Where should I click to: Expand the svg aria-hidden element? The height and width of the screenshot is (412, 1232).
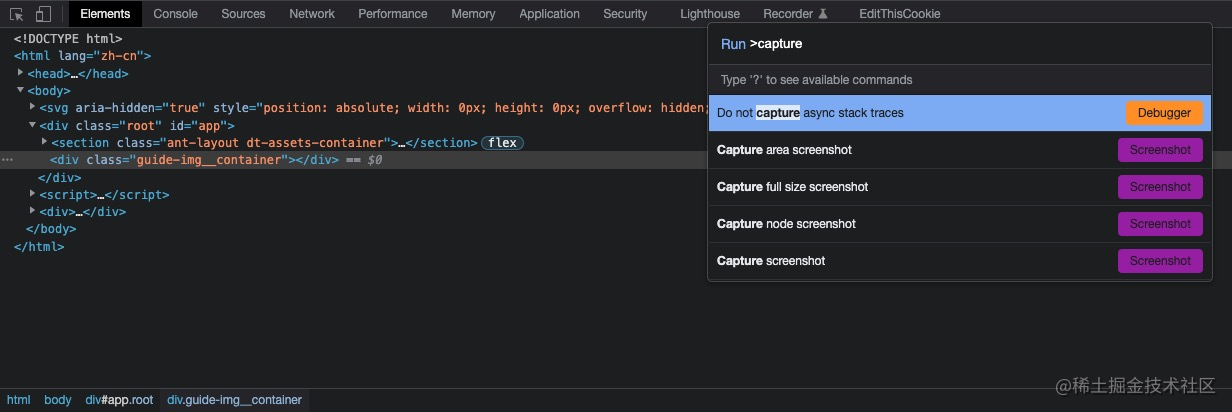click(33, 107)
